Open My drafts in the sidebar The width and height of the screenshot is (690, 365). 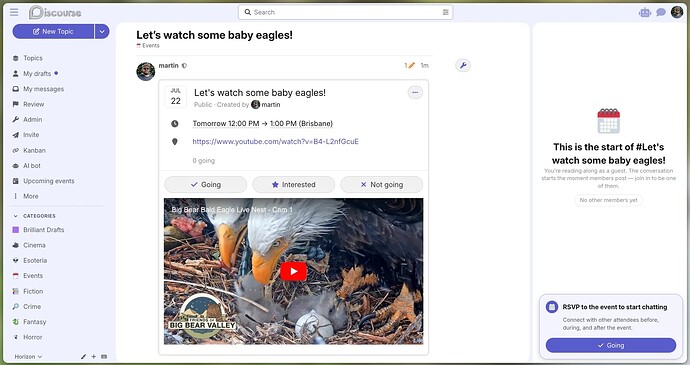pos(37,74)
